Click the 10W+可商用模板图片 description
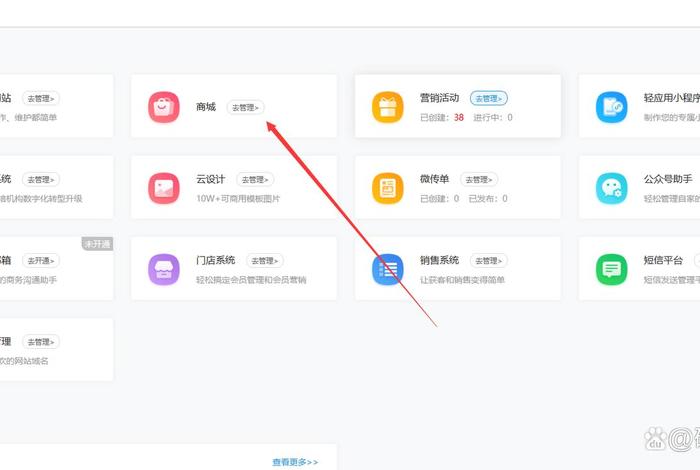 [x=238, y=199]
